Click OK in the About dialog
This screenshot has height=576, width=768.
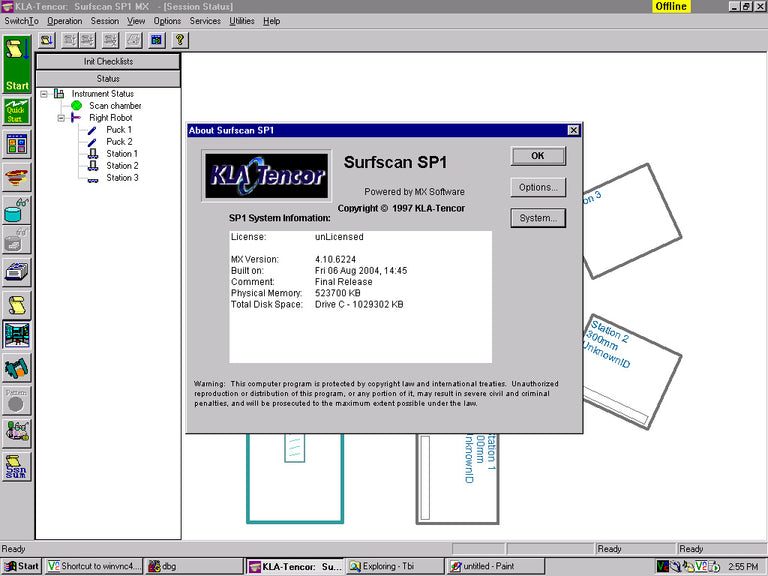[x=538, y=156]
